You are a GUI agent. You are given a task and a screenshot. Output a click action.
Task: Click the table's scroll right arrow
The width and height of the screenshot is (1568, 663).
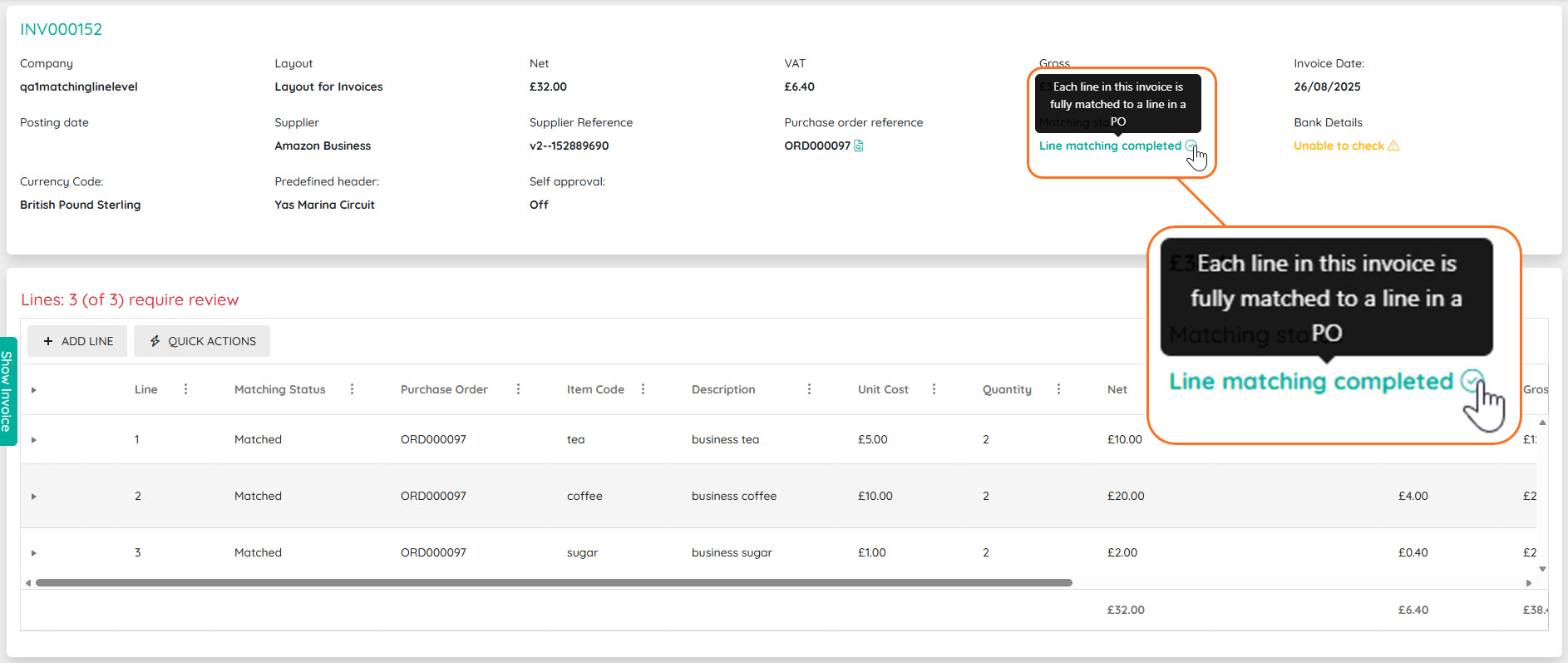[1528, 583]
